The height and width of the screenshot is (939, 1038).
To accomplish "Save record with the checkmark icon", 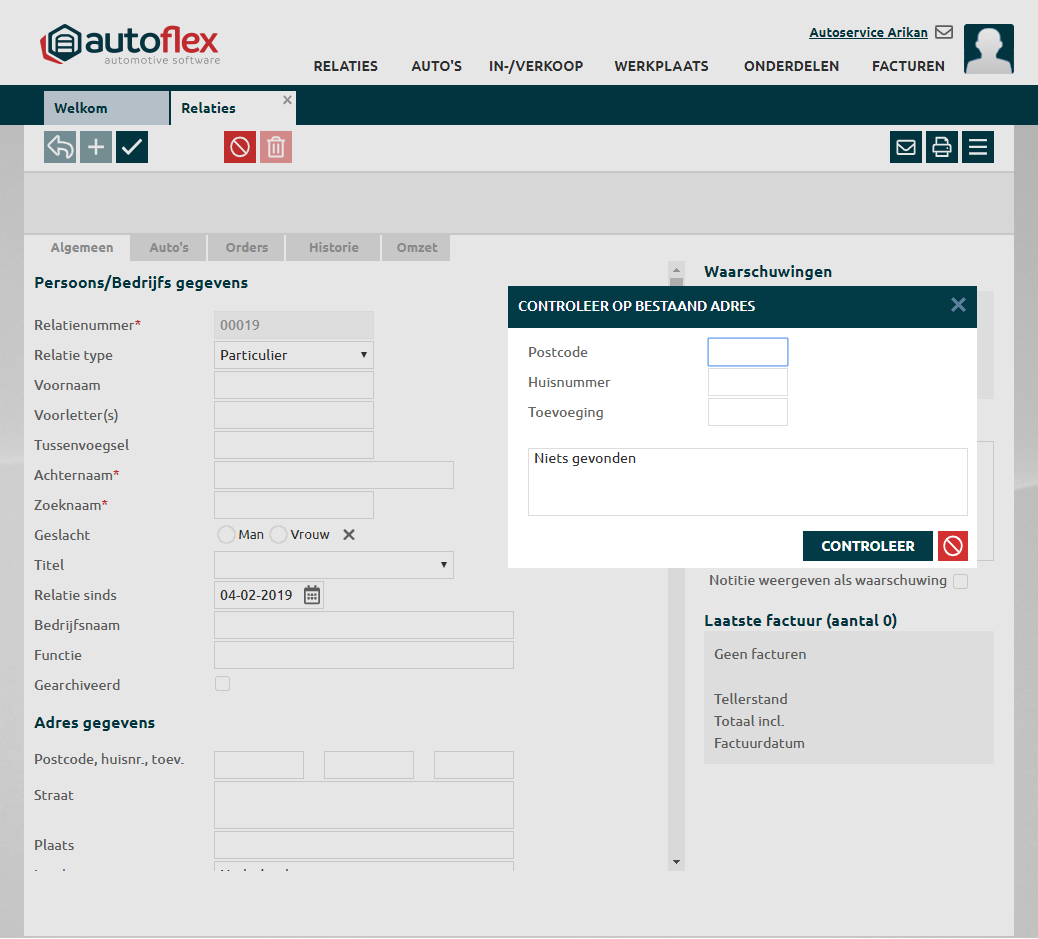I will pyautogui.click(x=132, y=147).
